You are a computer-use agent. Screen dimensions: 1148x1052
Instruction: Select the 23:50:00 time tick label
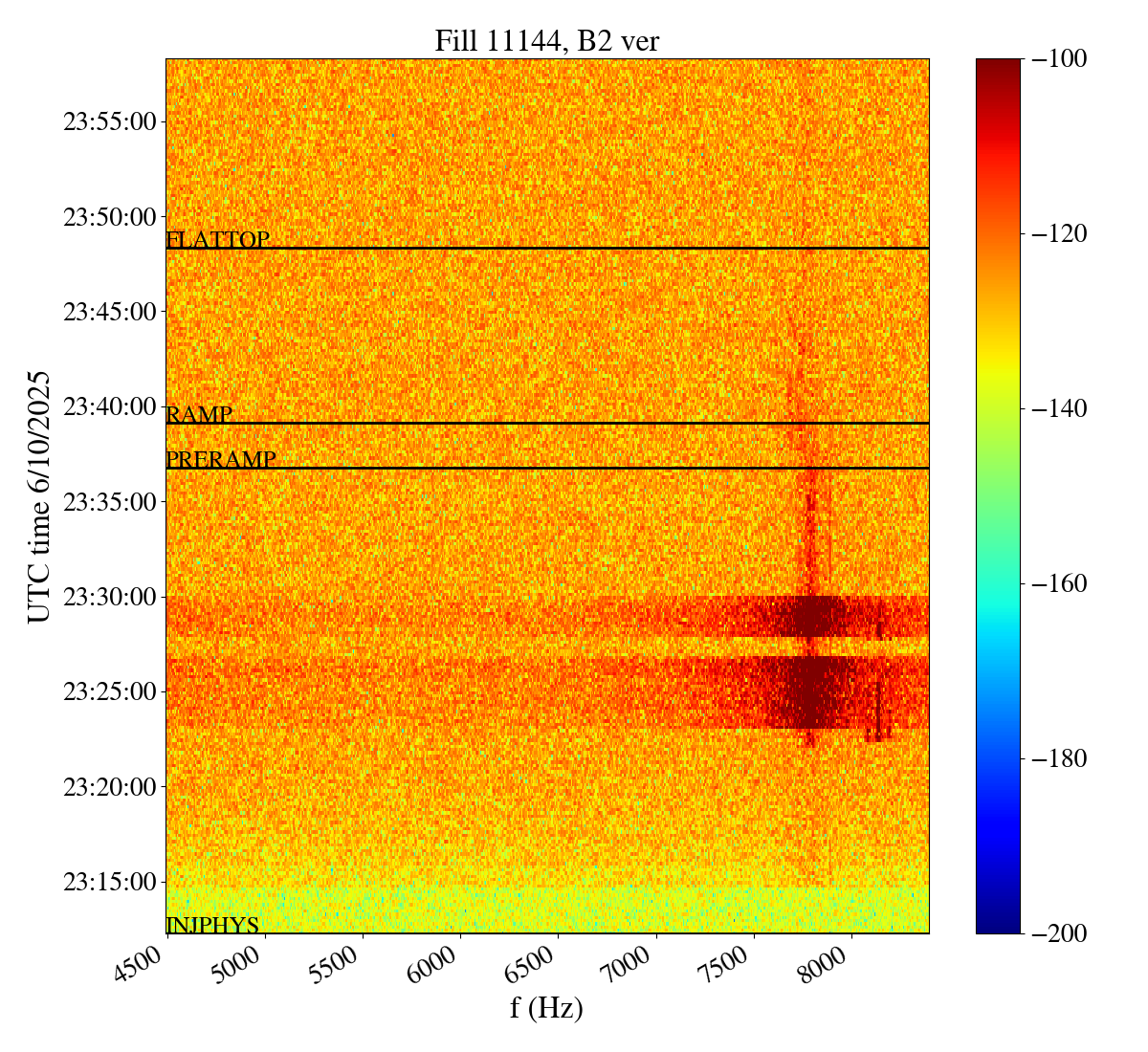coord(109,217)
